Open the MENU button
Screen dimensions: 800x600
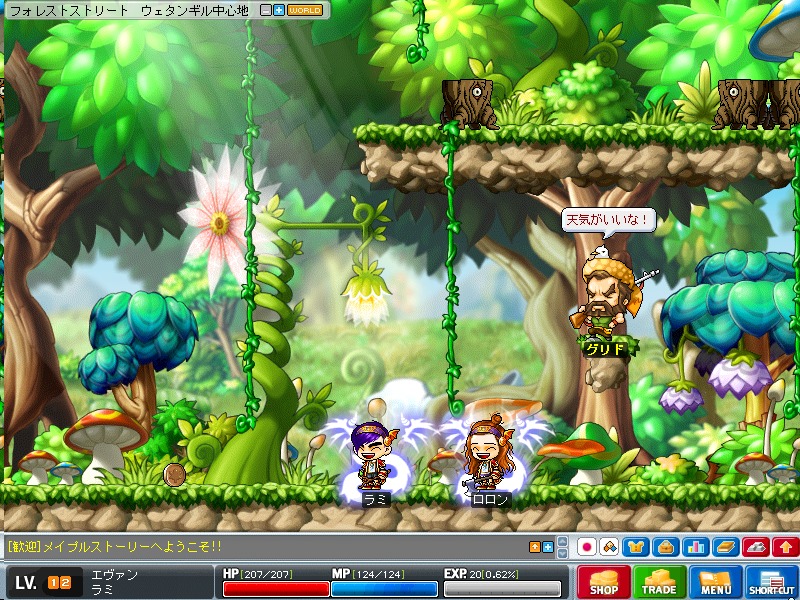click(715, 582)
